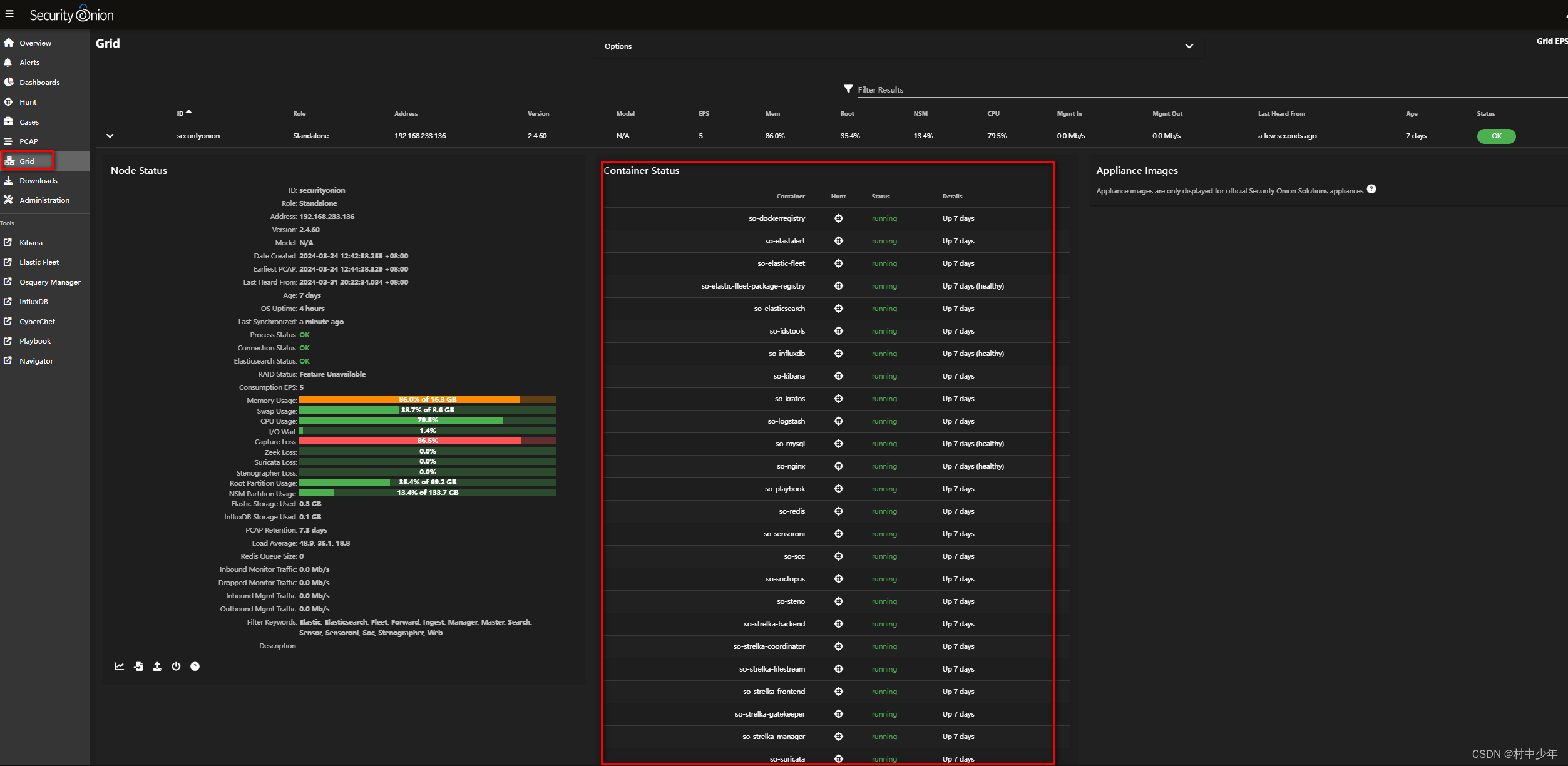Click hunt crosshair for so-kibana
The image size is (1568, 766).
click(838, 376)
